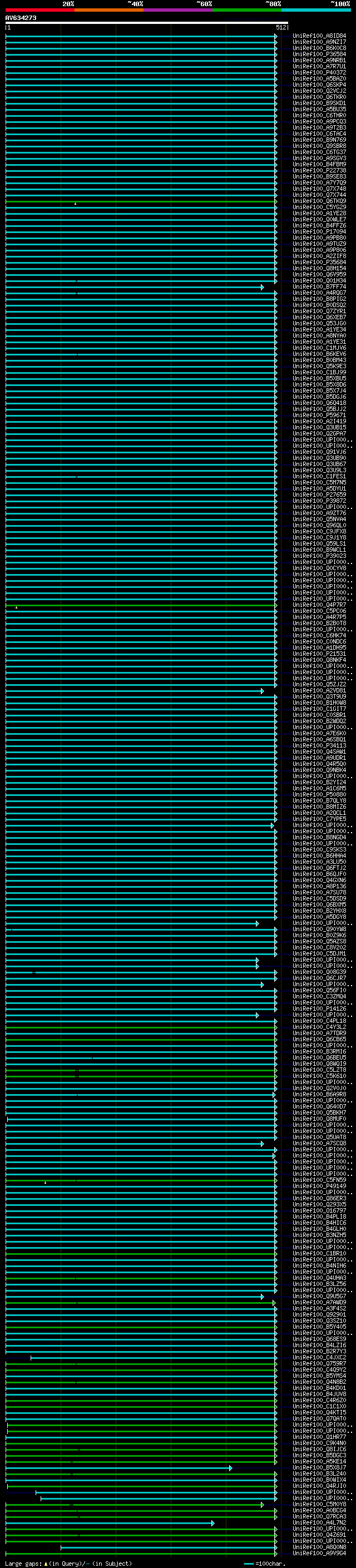Select hit label UniRef100_Q5AZS8
The height and width of the screenshot is (1568, 356).
[319, 941]
